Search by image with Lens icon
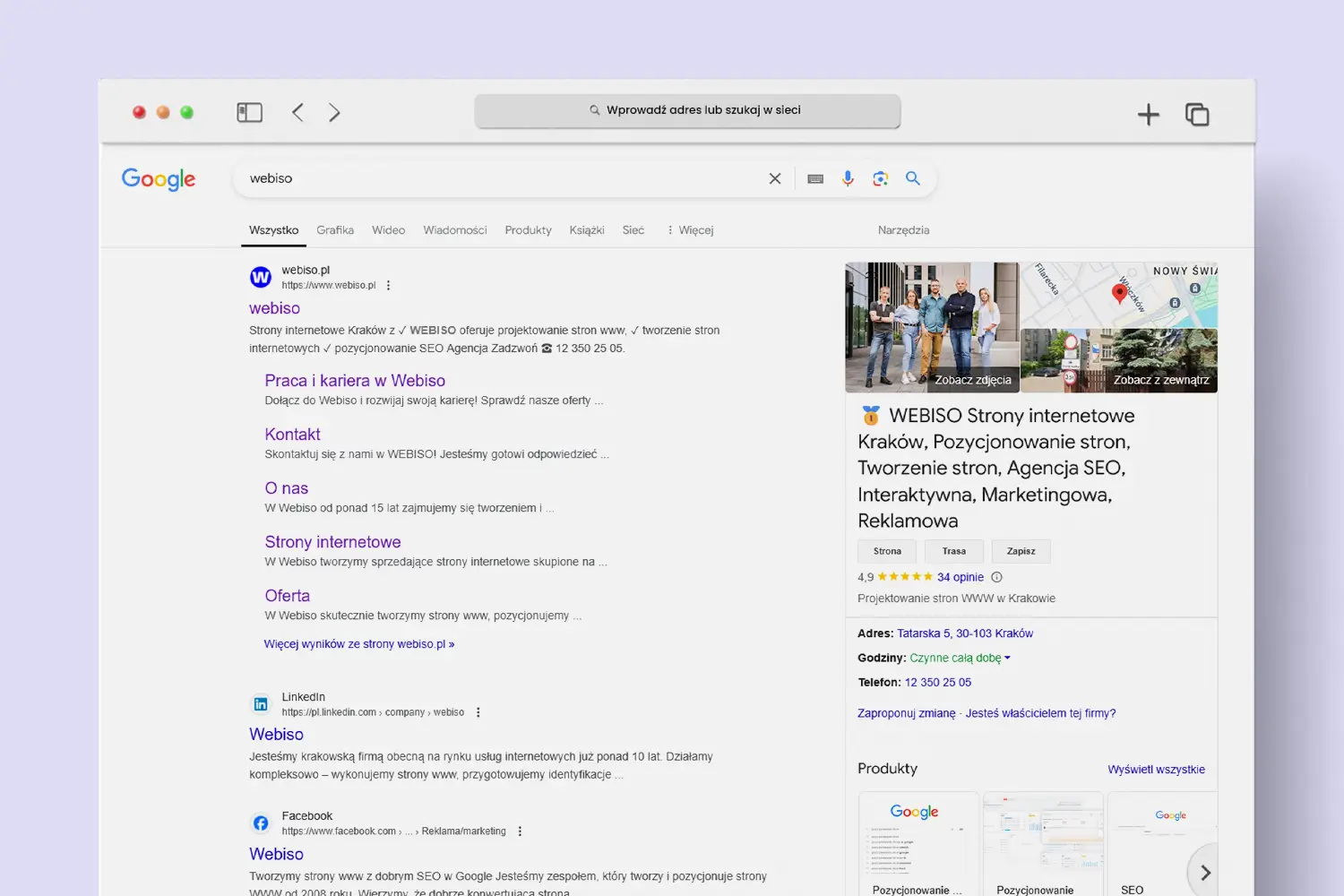Image resolution: width=1344 pixels, height=896 pixels. 881,178
